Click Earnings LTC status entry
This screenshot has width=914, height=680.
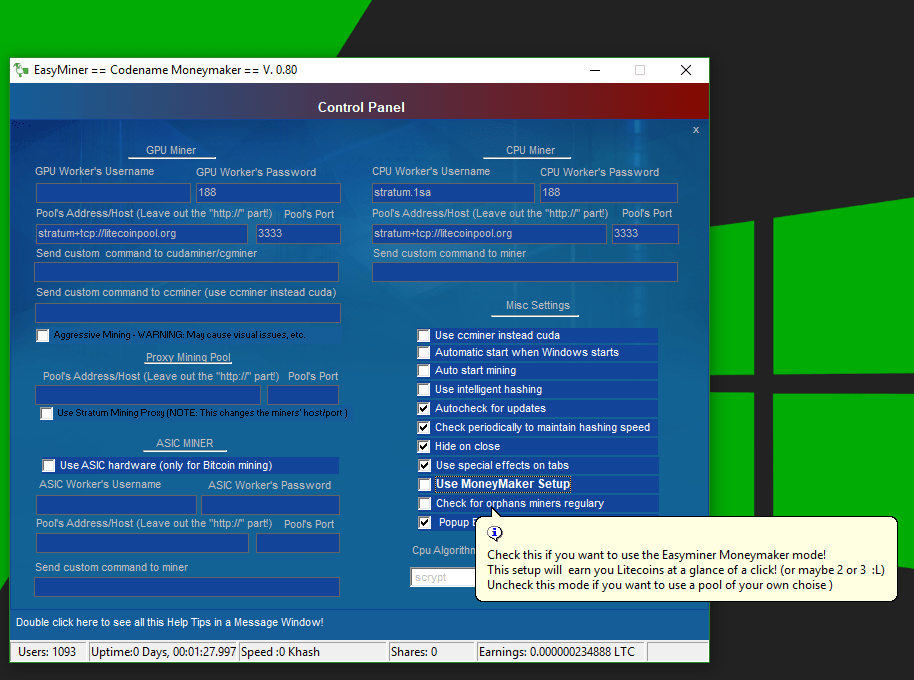[561, 652]
